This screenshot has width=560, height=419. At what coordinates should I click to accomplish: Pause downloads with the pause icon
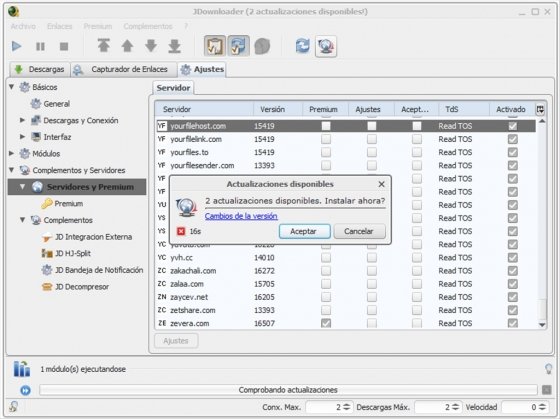coord(40,46)
